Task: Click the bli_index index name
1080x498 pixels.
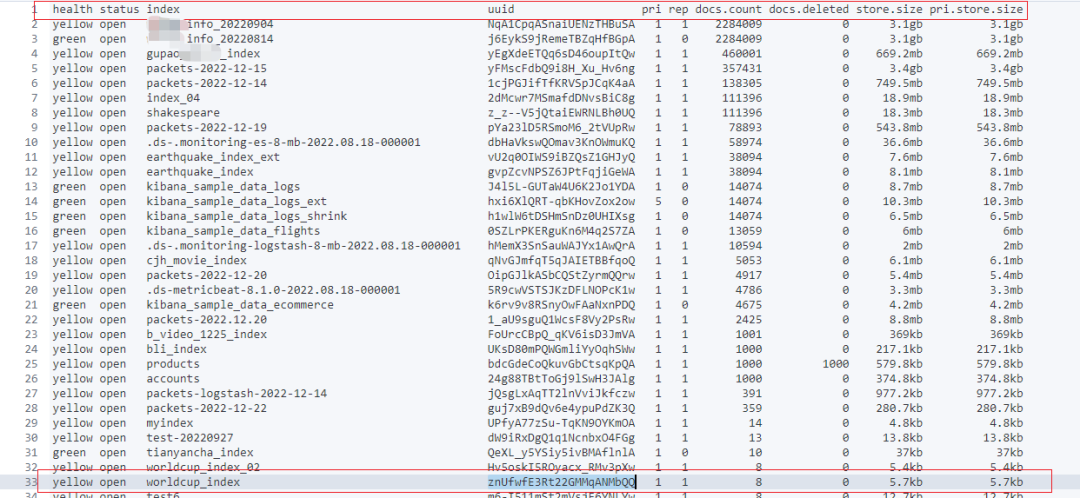Action: click(176, 349)
